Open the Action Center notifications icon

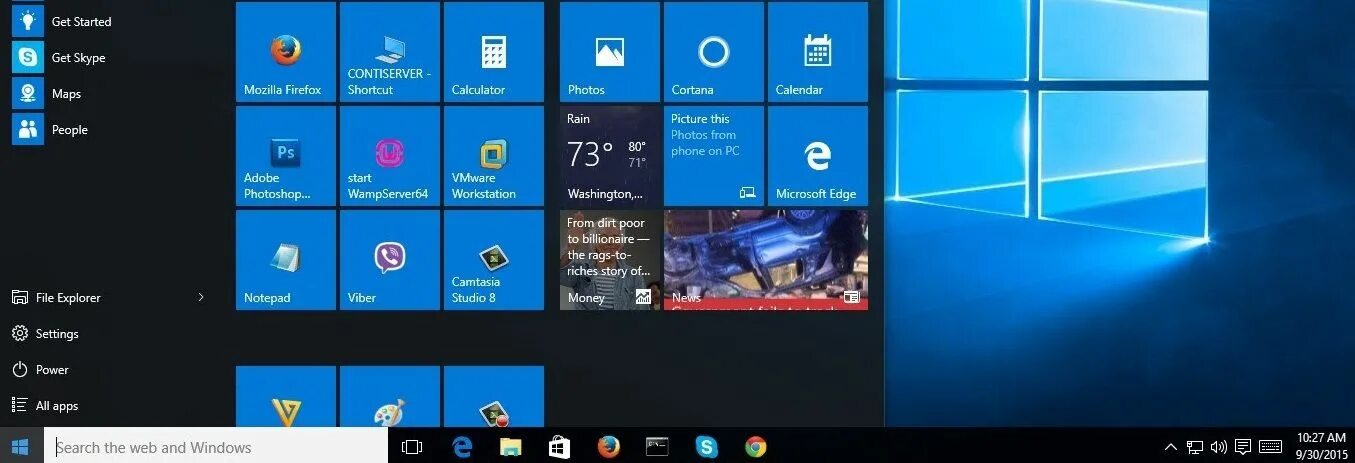click(1243, 447)
